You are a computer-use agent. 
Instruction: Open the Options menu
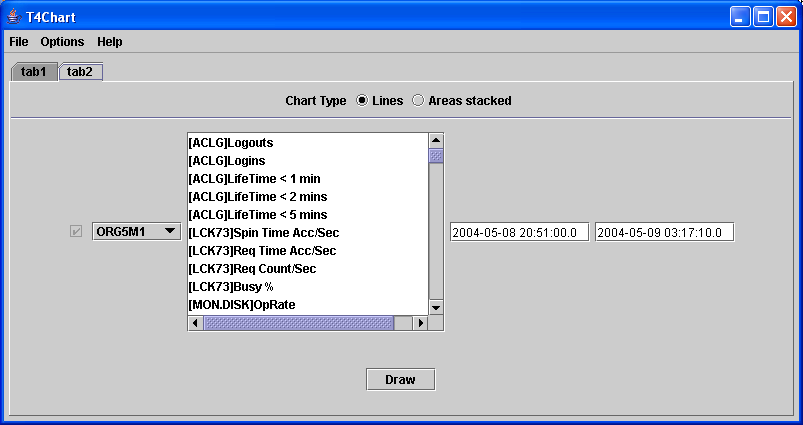tap(62, 42)
